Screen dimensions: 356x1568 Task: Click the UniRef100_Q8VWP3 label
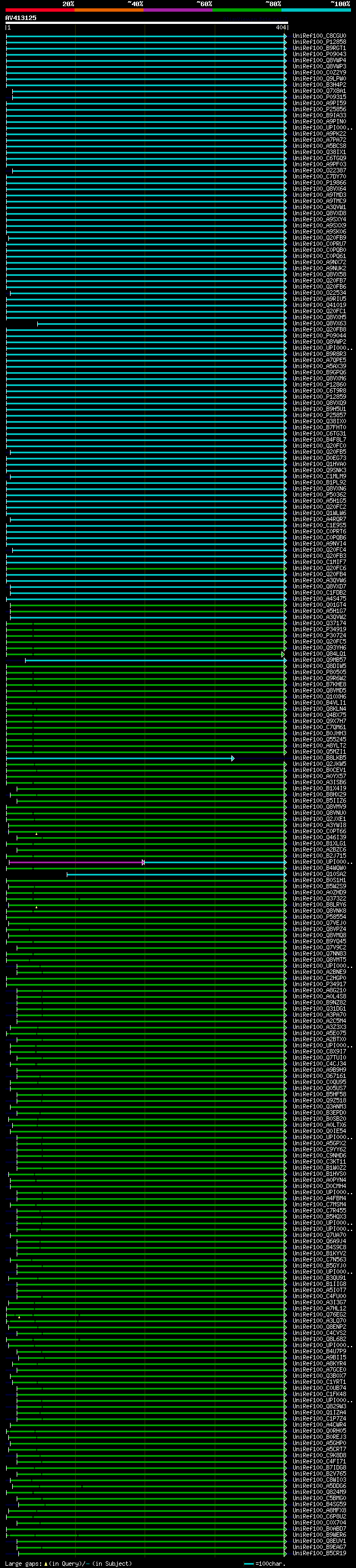pos(319,66)
